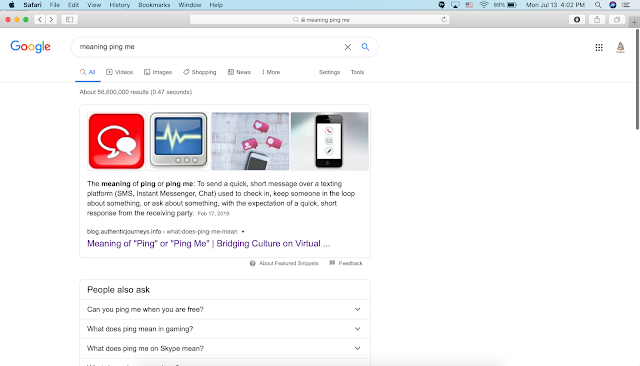Click the Feedback flag icon

[x=332, y=263]
